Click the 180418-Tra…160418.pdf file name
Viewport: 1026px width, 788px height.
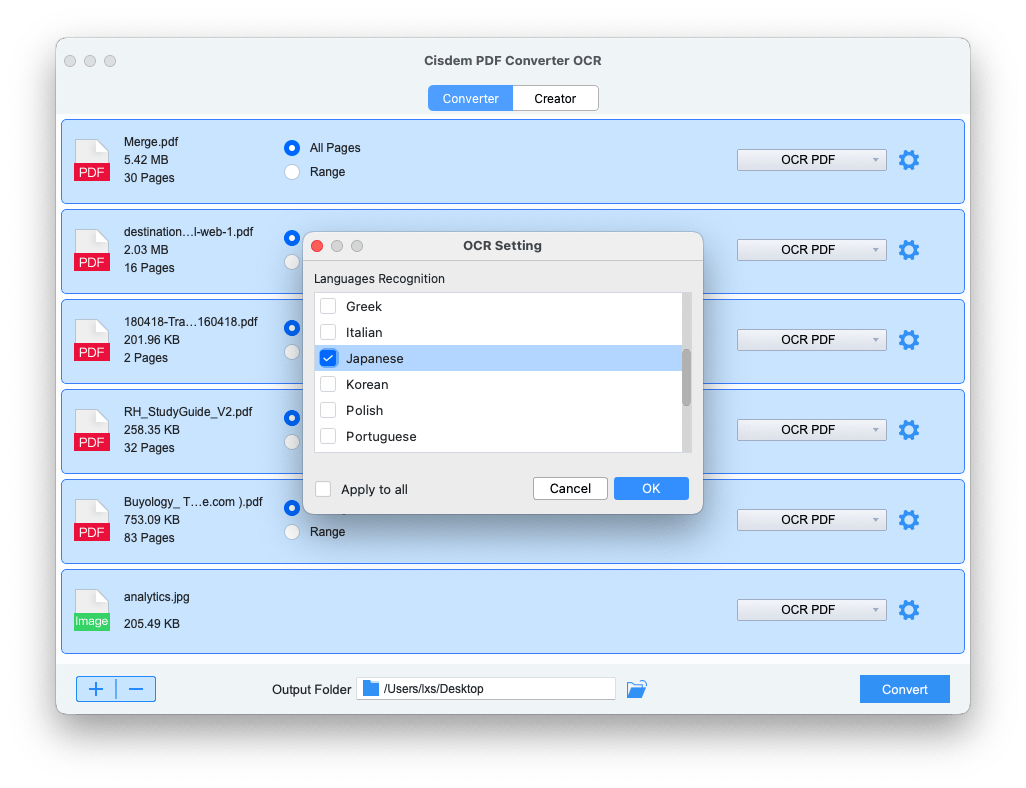[190, 322]
